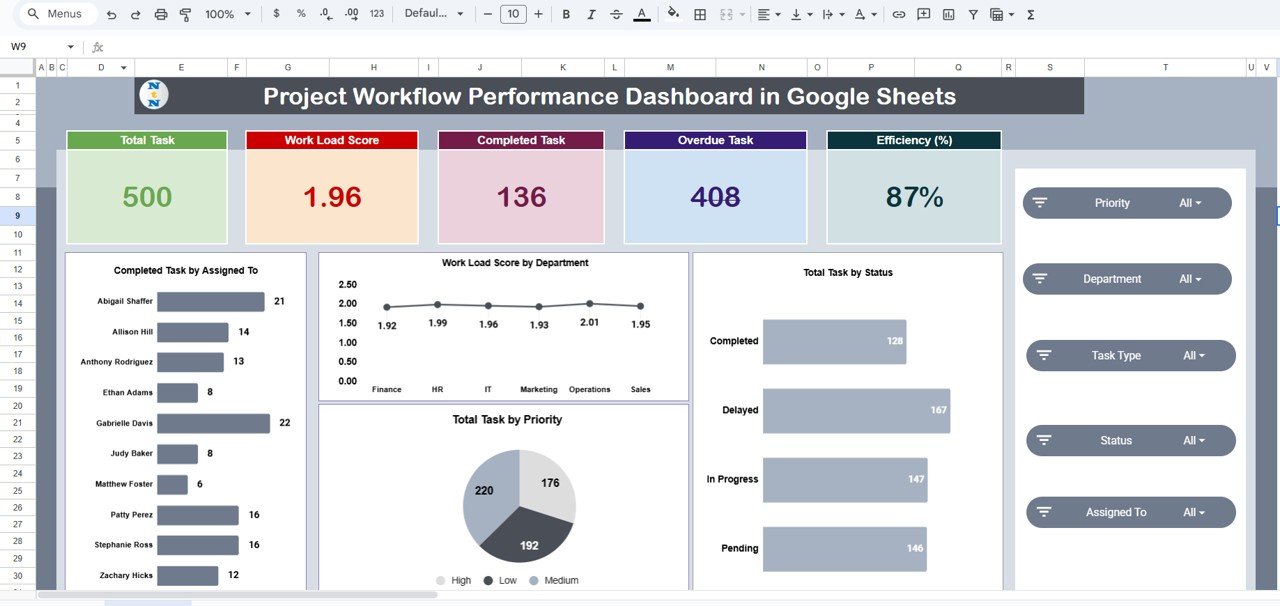This screenshot has width=1280, height=606.
Task: Toggle strikethrough formatting
Action: click(616, 14)
